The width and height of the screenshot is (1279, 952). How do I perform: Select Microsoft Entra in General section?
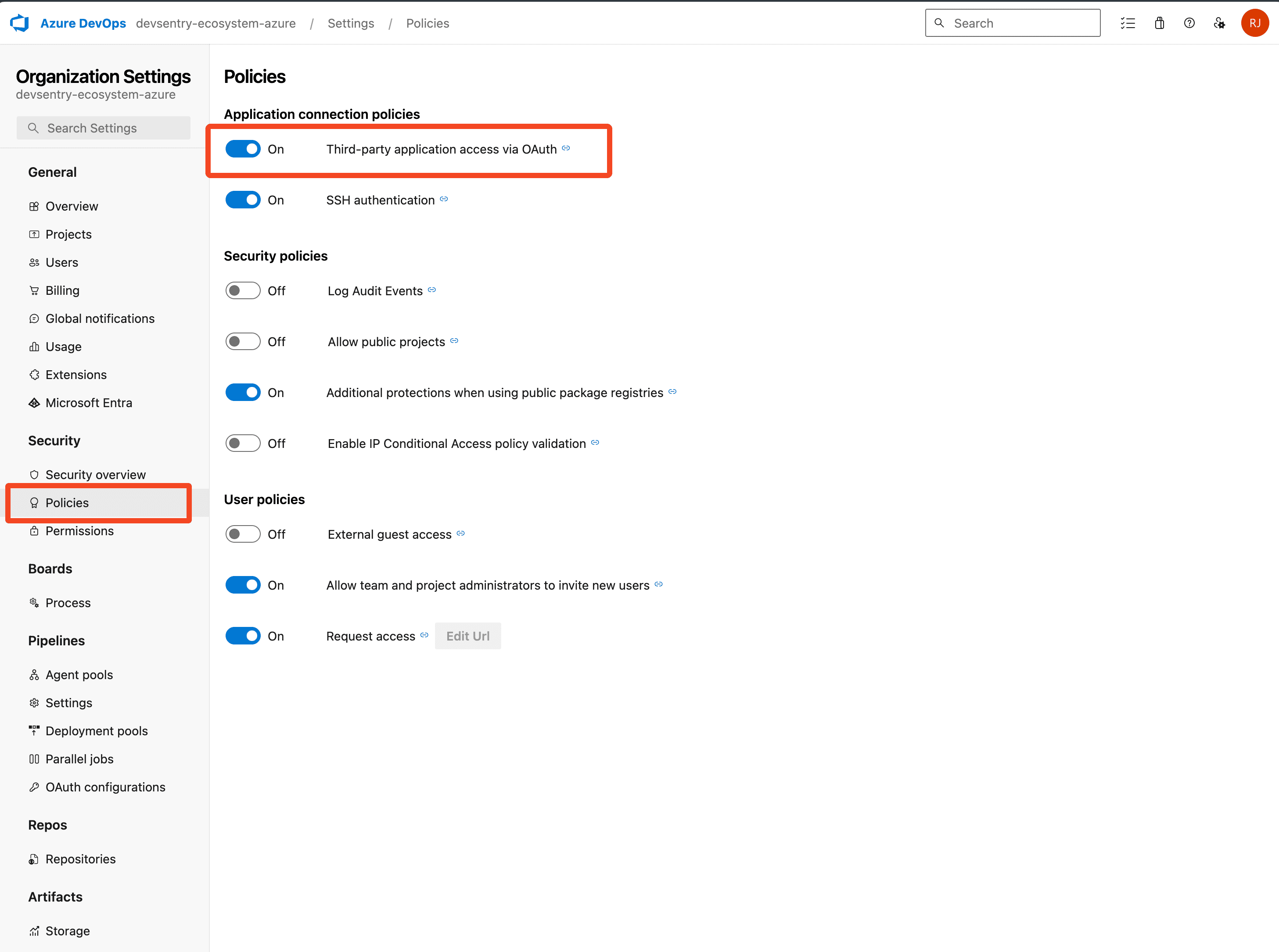tap(89, 403)
